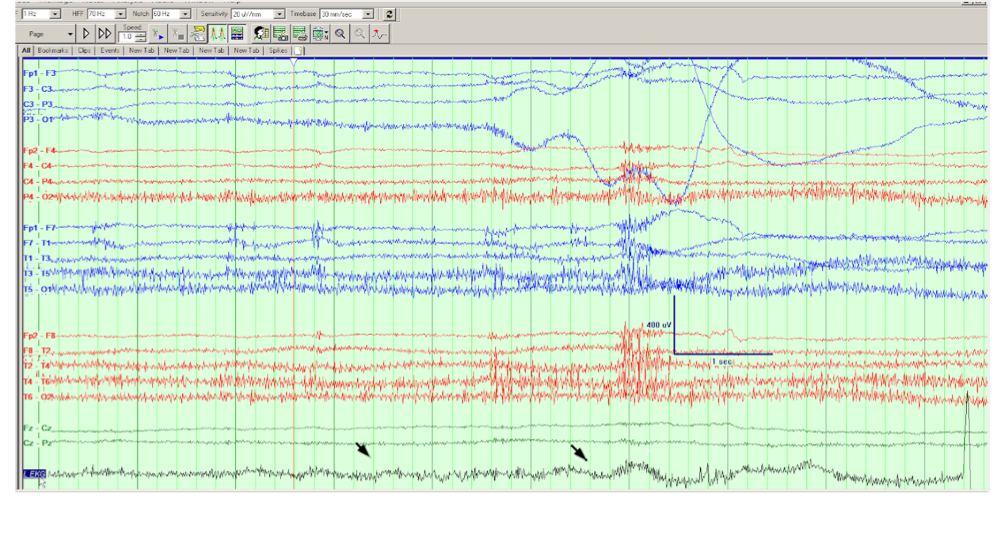Click the camera snapshot icon in toolbar
The height and width of the screenshot is (550, 1008).
click(x=280, y=34)
